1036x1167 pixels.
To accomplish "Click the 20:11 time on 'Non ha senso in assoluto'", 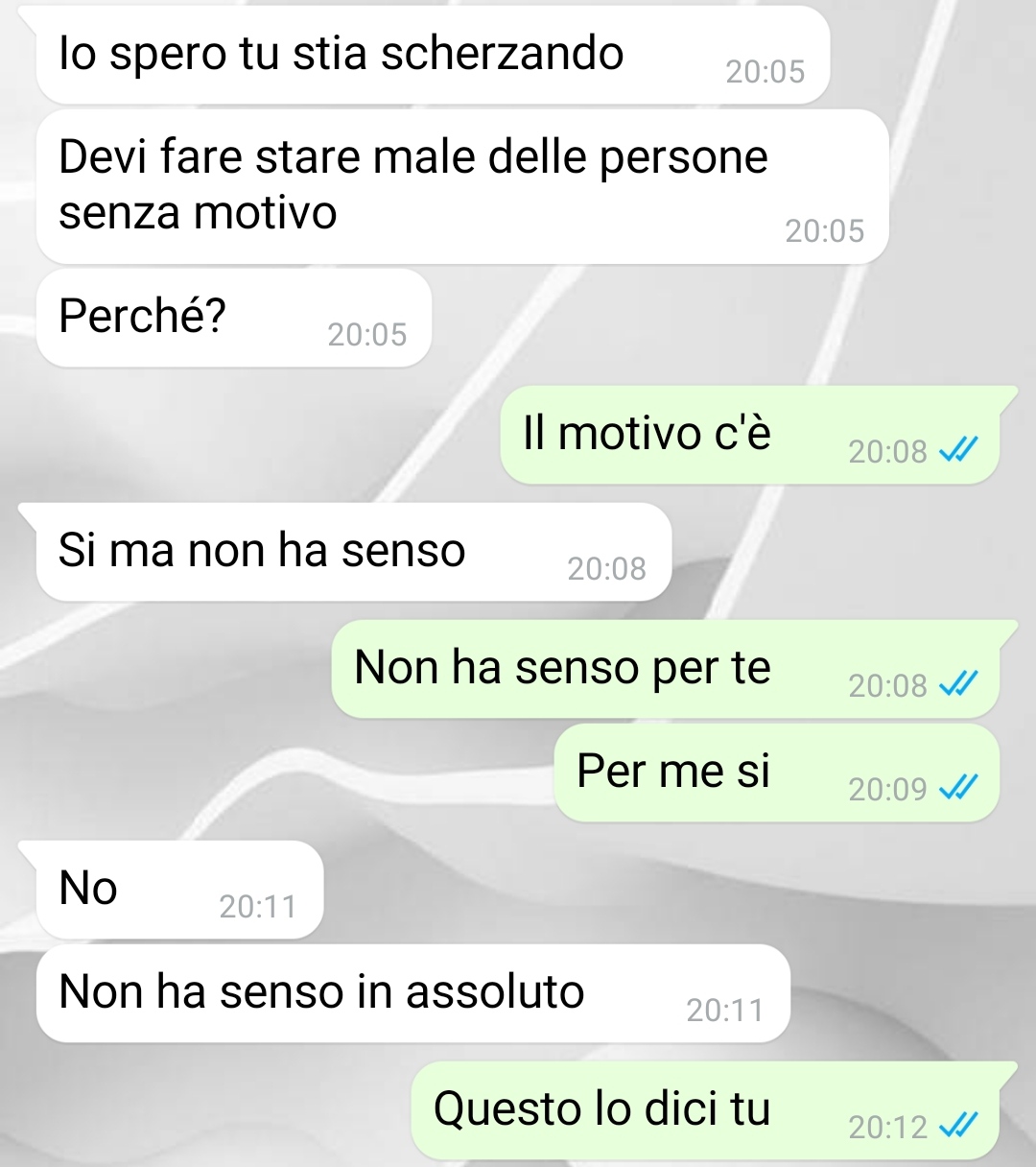I will pyautogui.click(x=725, y=1010).
